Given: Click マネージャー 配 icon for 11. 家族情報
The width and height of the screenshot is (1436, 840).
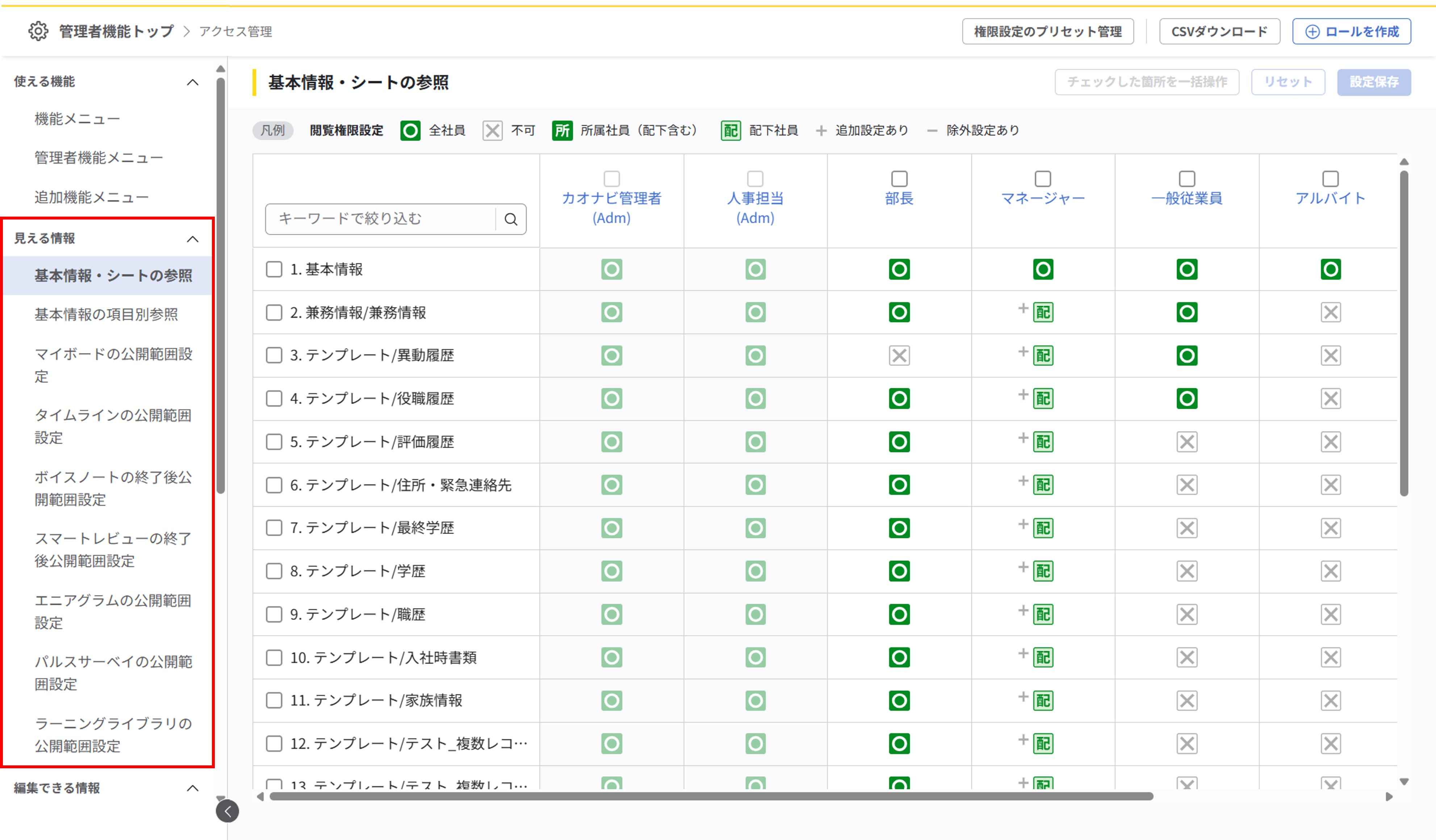Looking at the screenshot, I should (1043, 701).
